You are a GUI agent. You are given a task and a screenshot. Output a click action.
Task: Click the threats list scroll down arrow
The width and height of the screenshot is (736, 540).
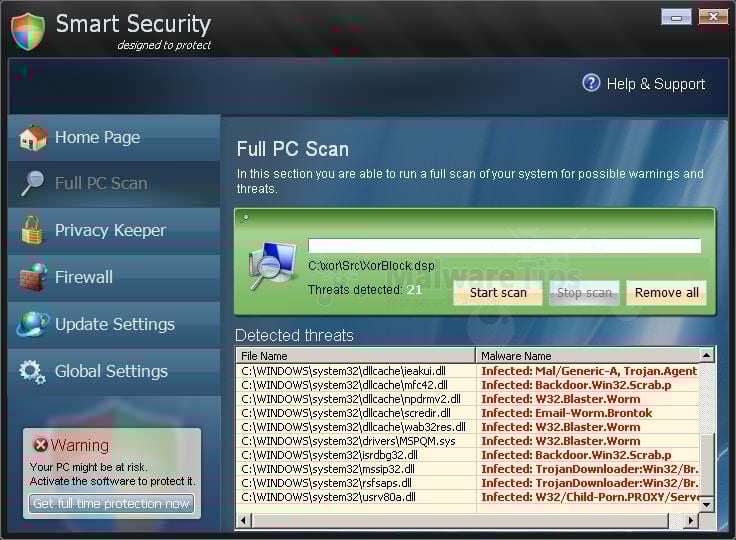[706, 504]
